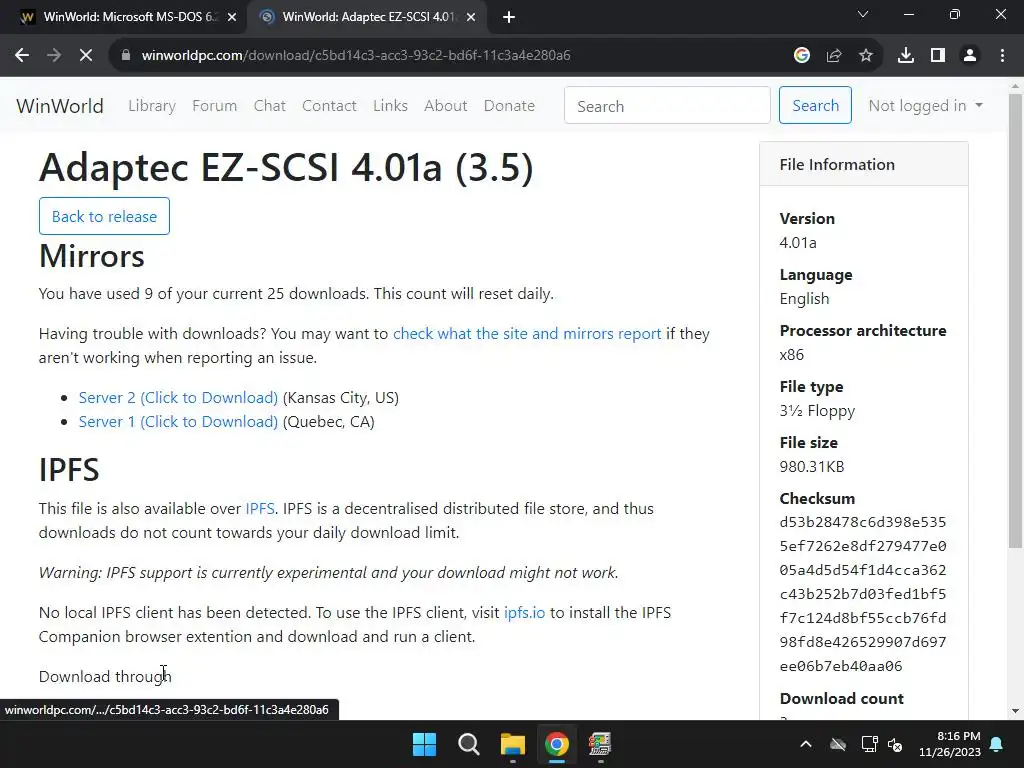Open the last pinned taskbar app
This screenshot has width=1024, height=768.
click(x=600, y=744)
